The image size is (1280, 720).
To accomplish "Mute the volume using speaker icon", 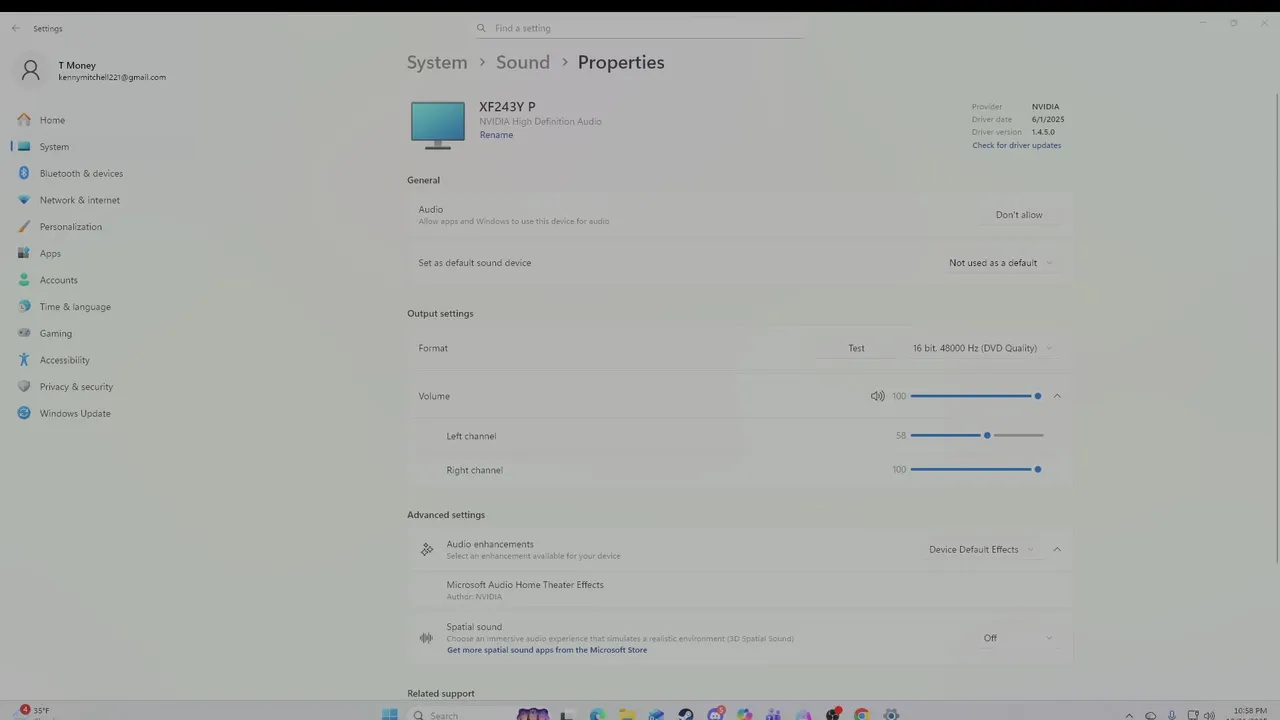I will point(877,396).
